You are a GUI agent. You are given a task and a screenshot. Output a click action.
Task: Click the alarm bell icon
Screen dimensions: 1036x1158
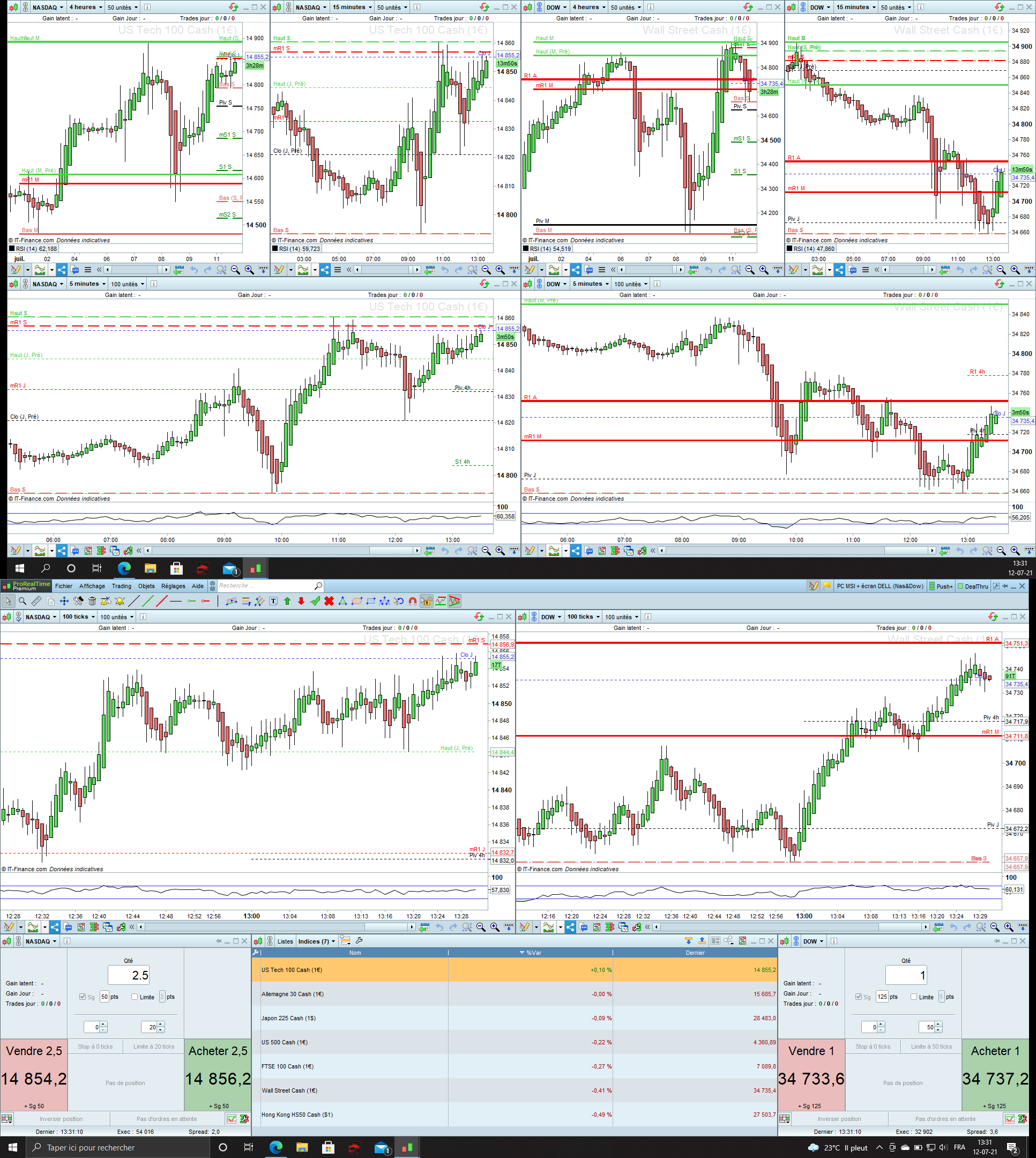click(120, 601)
